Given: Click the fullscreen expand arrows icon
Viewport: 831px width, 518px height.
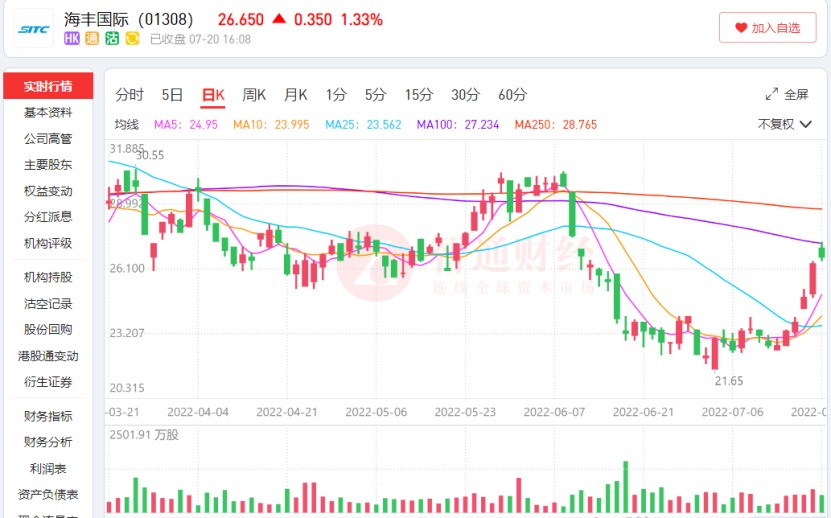Looking at the screenshot, I should [772, 94].
